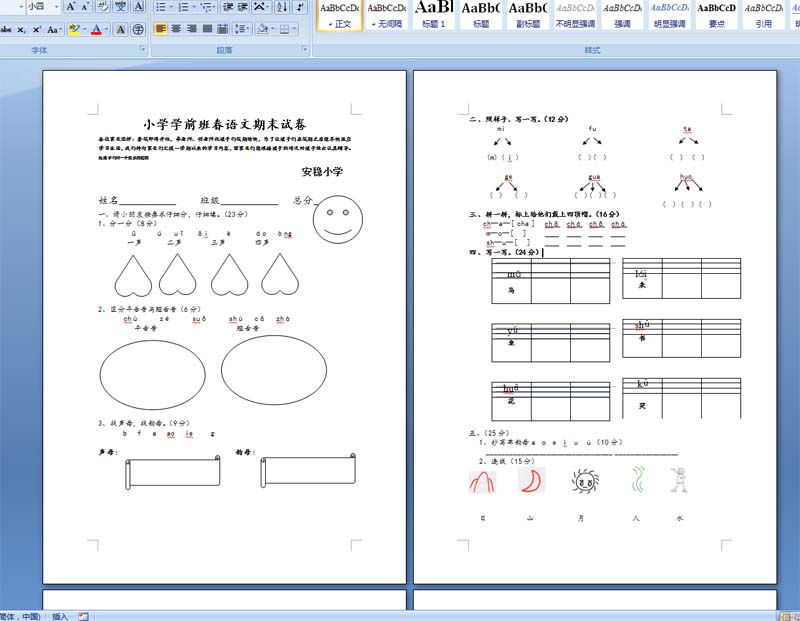Select the walking person picture

coord(679,480)
